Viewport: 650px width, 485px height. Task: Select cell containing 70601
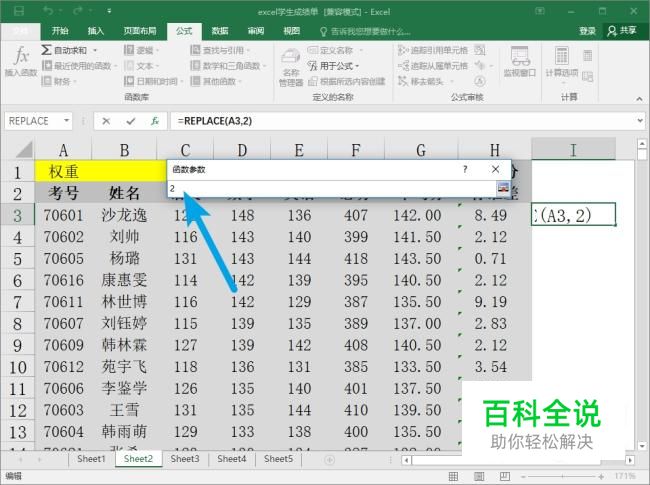click(x=63, y=215)
